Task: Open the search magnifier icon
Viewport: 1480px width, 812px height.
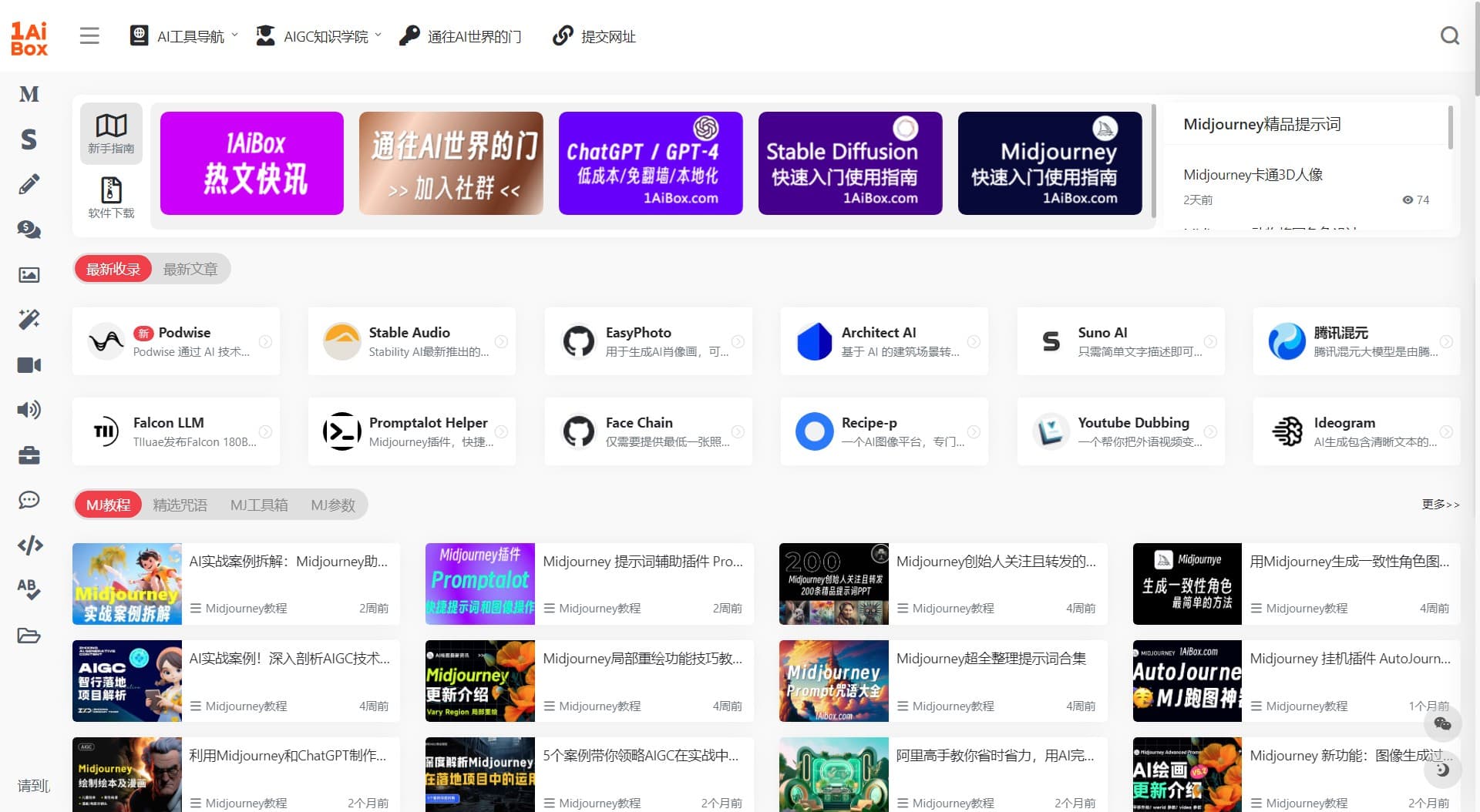Action: tap(1450, 35)
